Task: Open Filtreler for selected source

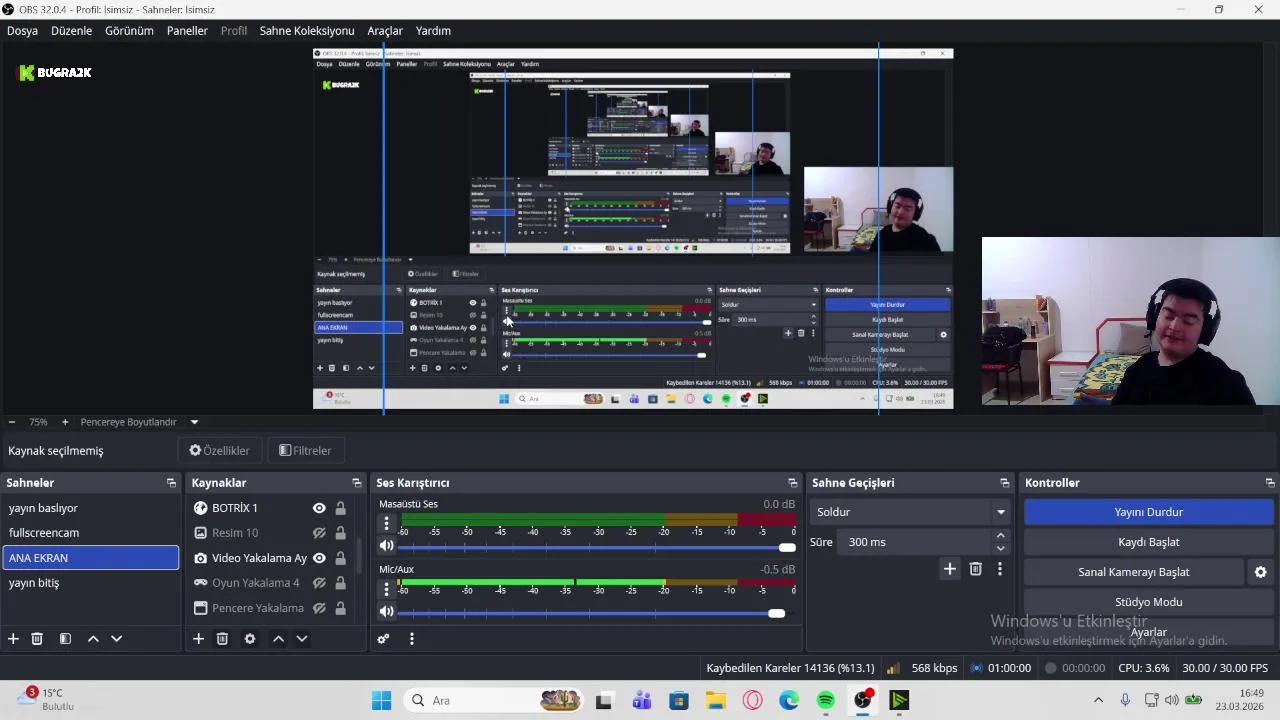Action: pyautogui.click(x=305, y=451)
